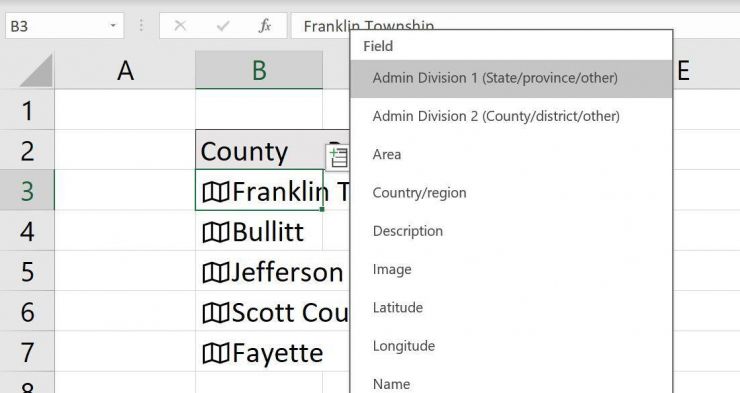Screen dimensions: 740x393
Task: Select row 7 header
Action: click(27, 352)
